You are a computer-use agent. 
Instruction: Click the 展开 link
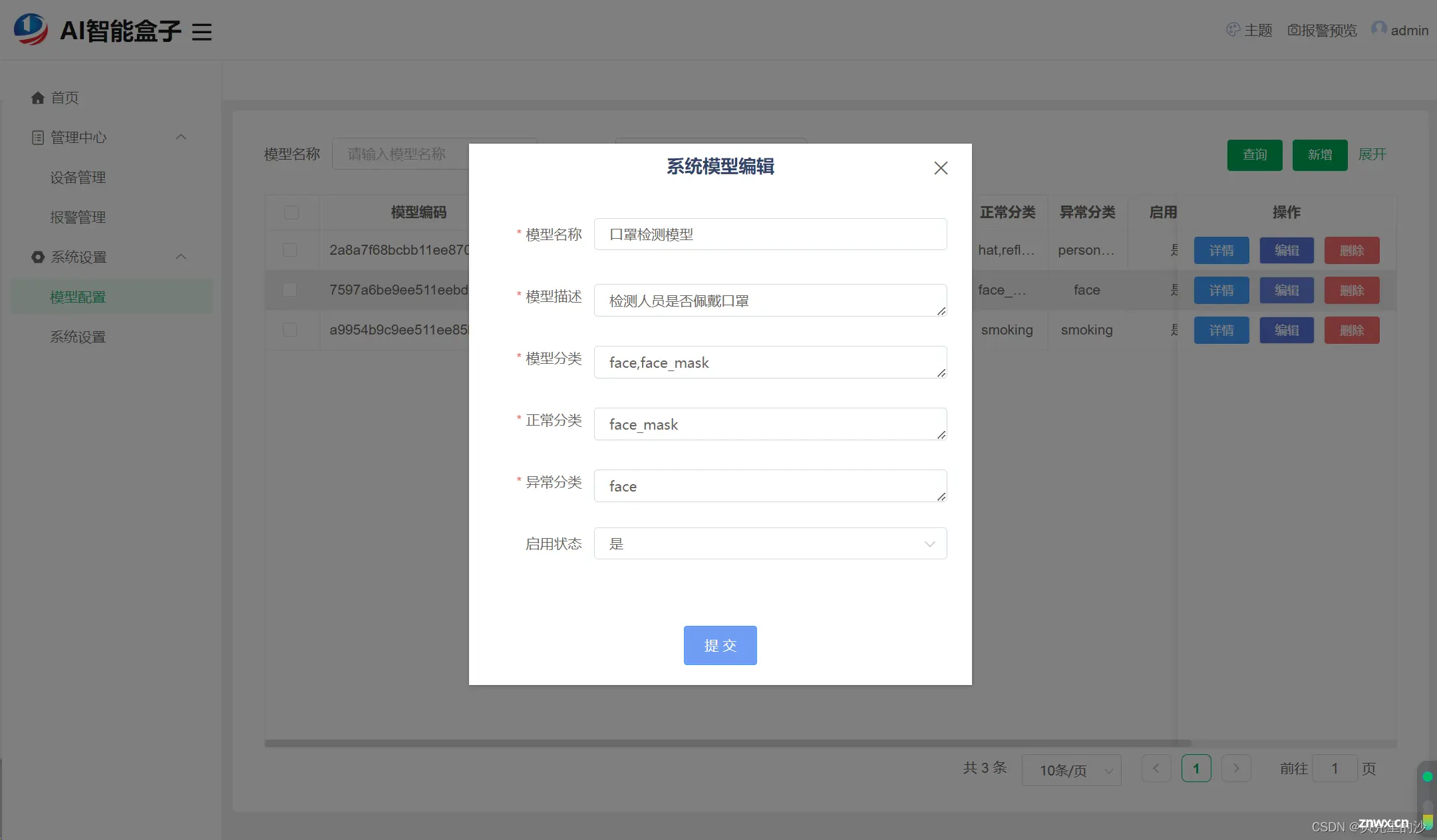[1372, 154]
